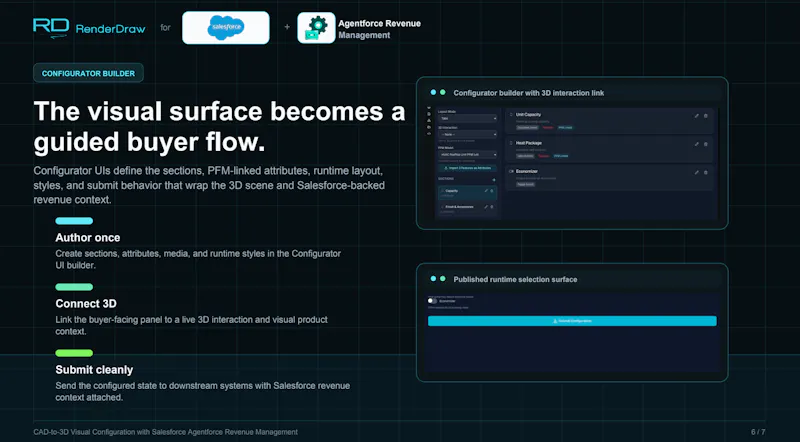
Task: Click the 'RenderDraw' wordmark text
Action: pyautogui.click(x=110, y=29)
